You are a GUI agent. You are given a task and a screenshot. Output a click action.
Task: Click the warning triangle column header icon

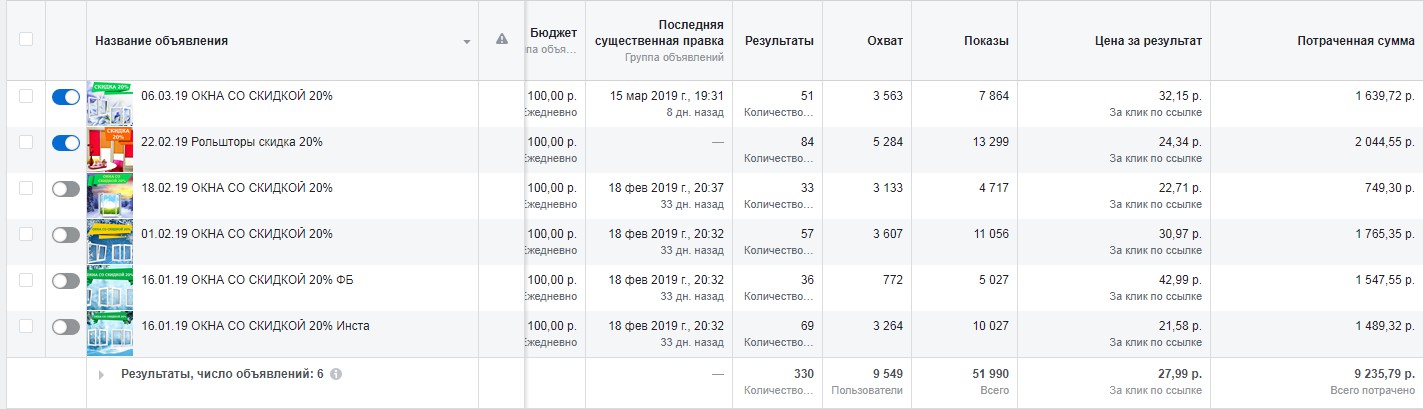click(x=502, y=40)
